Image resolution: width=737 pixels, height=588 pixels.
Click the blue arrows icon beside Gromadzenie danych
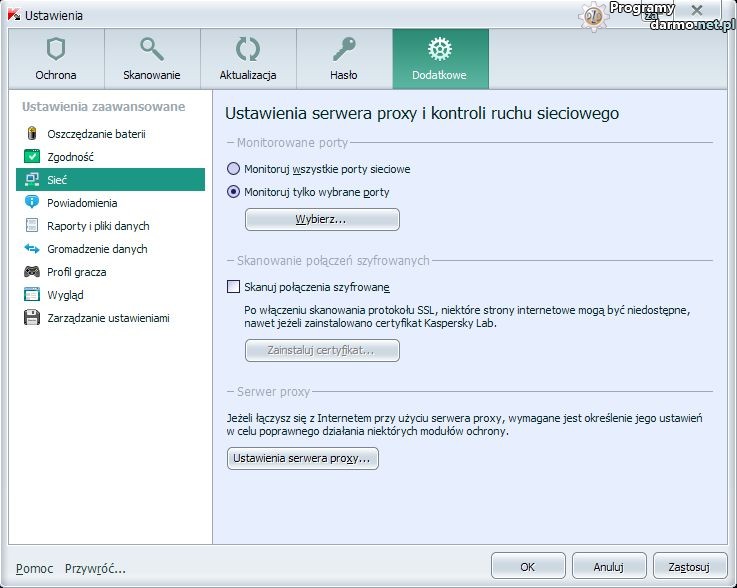click(x=32, y=248)
